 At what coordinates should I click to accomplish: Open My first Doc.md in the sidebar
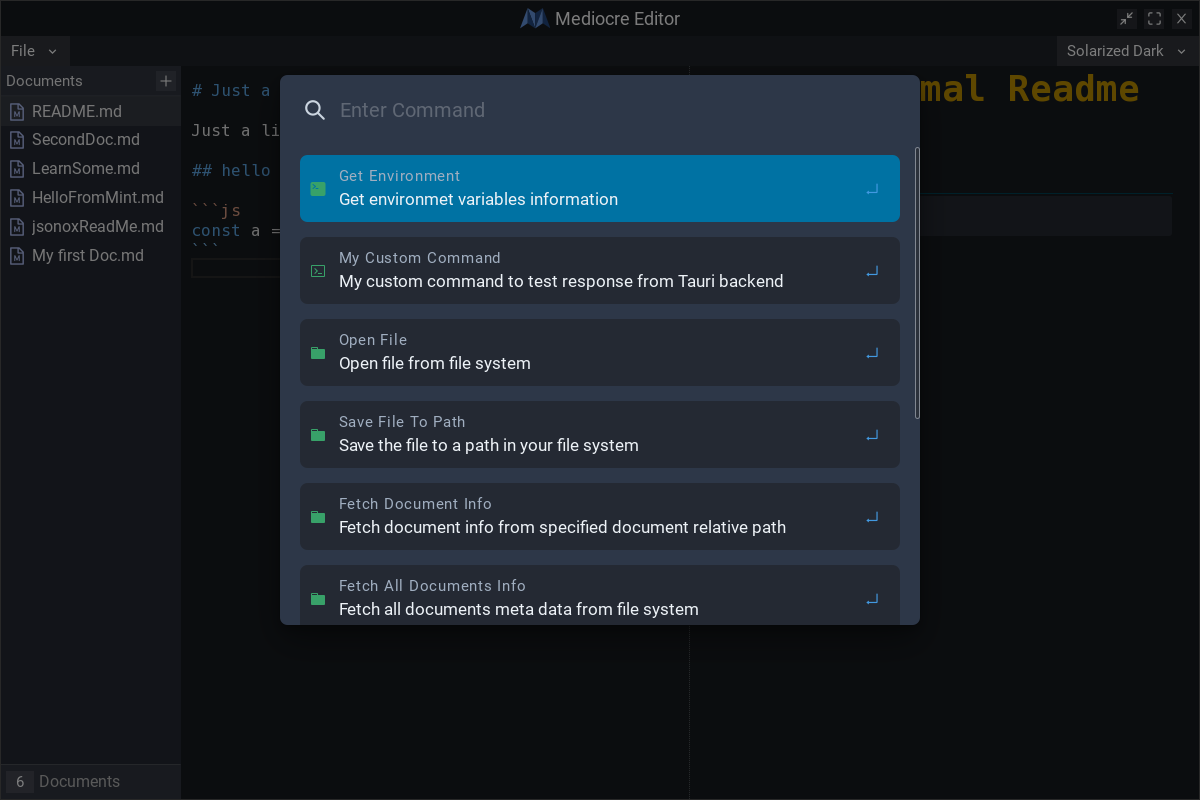pos(90,256)
